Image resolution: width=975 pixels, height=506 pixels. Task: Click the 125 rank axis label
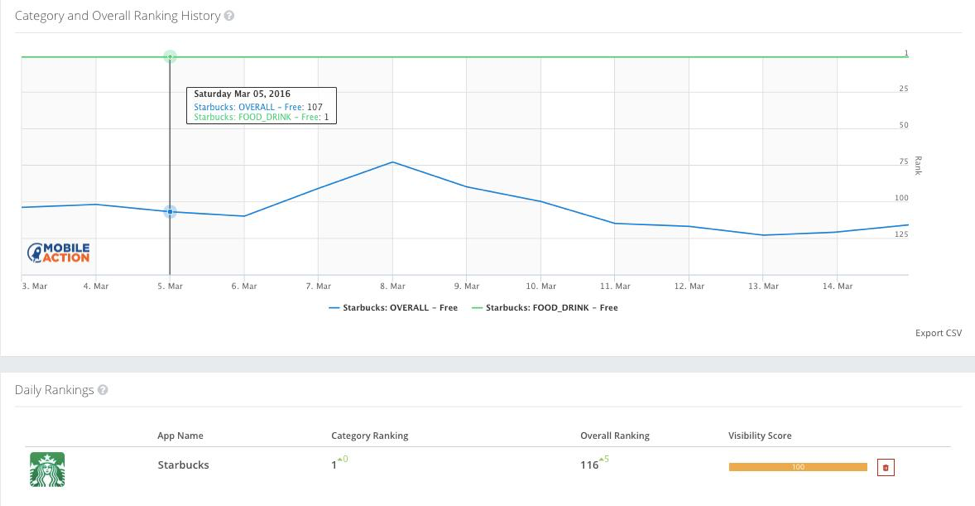click(x=902, y=234)
